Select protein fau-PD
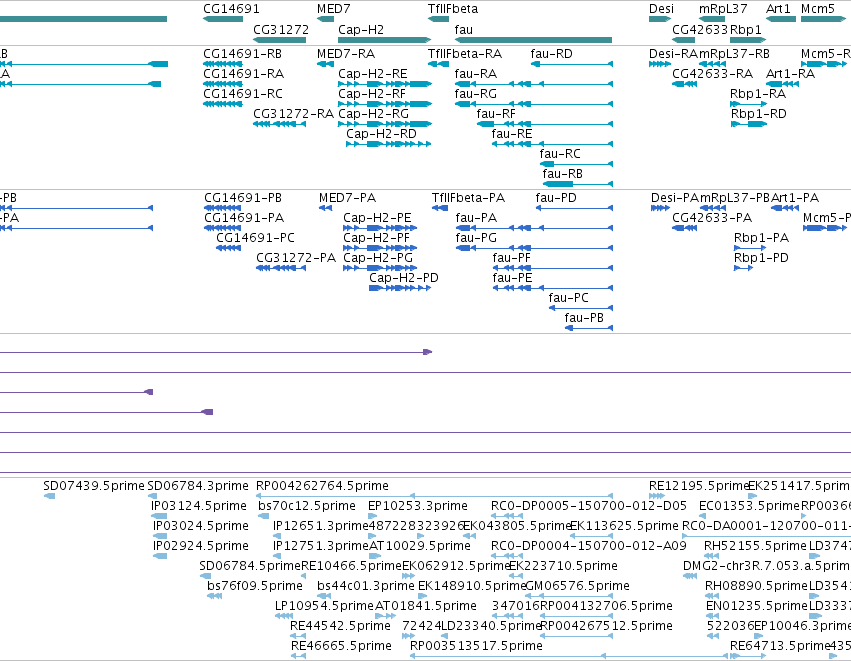 click(x=556, y=198)
